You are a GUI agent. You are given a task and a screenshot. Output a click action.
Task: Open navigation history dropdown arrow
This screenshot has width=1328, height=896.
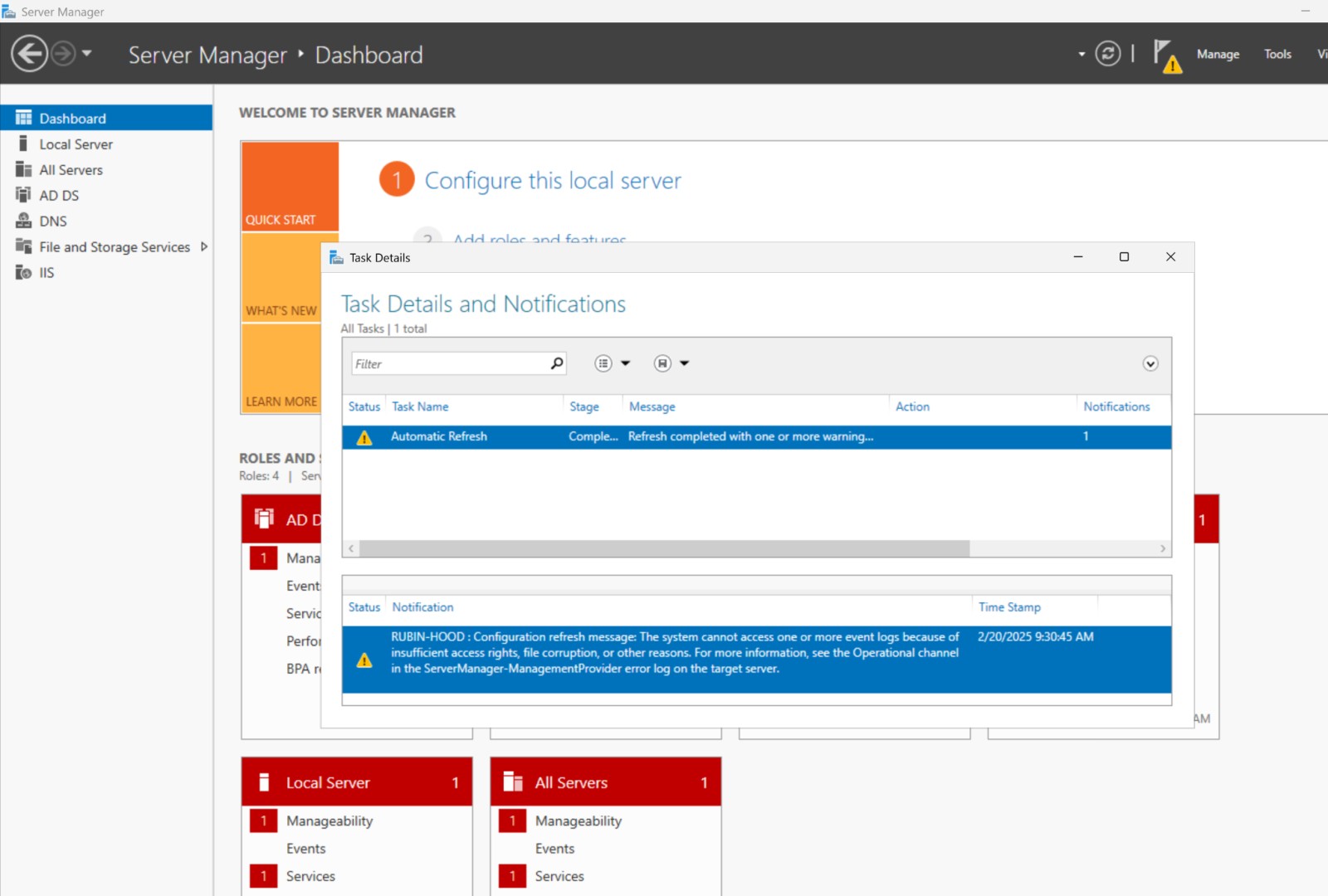86,54
